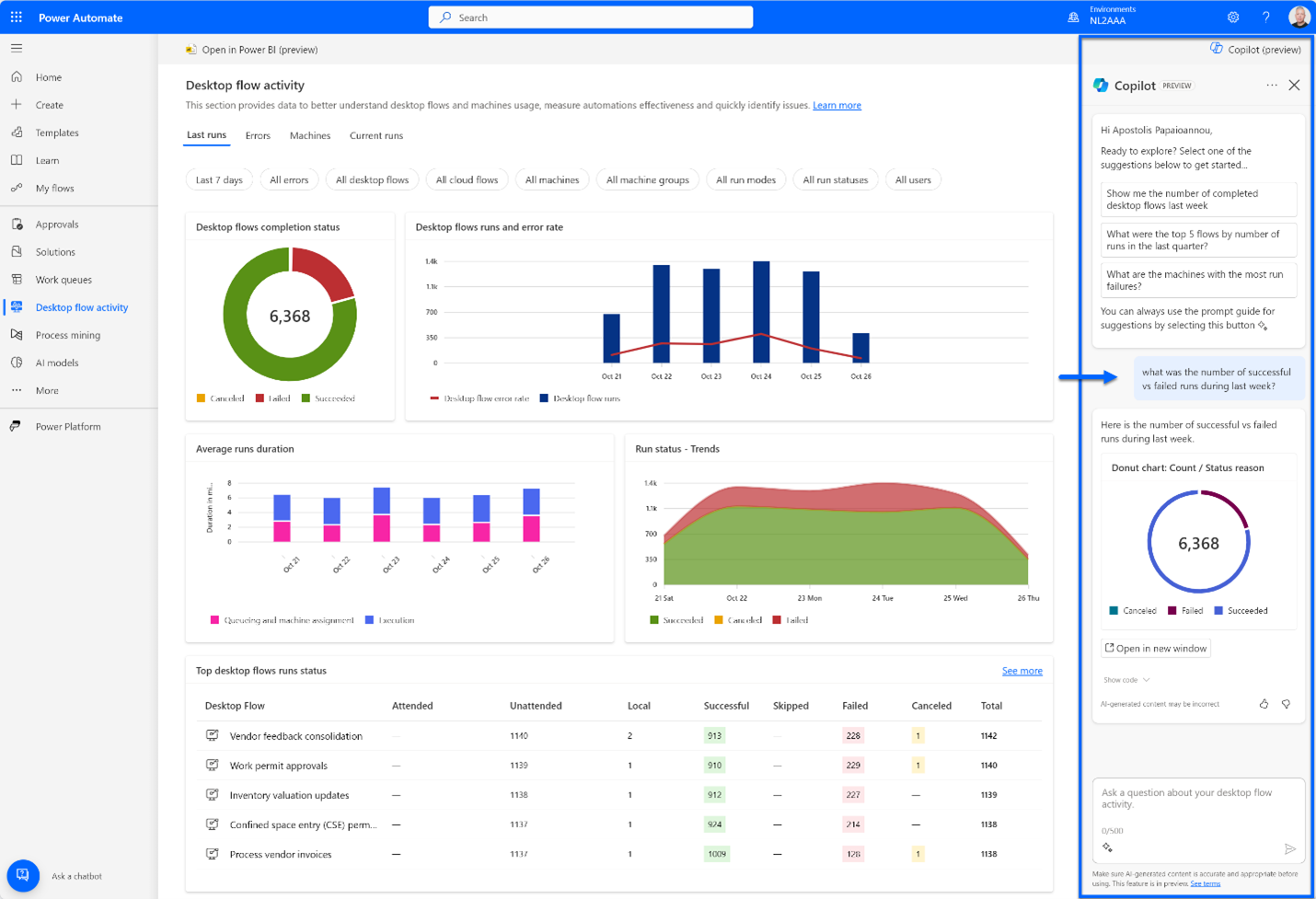Open the Last 7 days filter
The image size is (1316, 899).
pos(218,179)
